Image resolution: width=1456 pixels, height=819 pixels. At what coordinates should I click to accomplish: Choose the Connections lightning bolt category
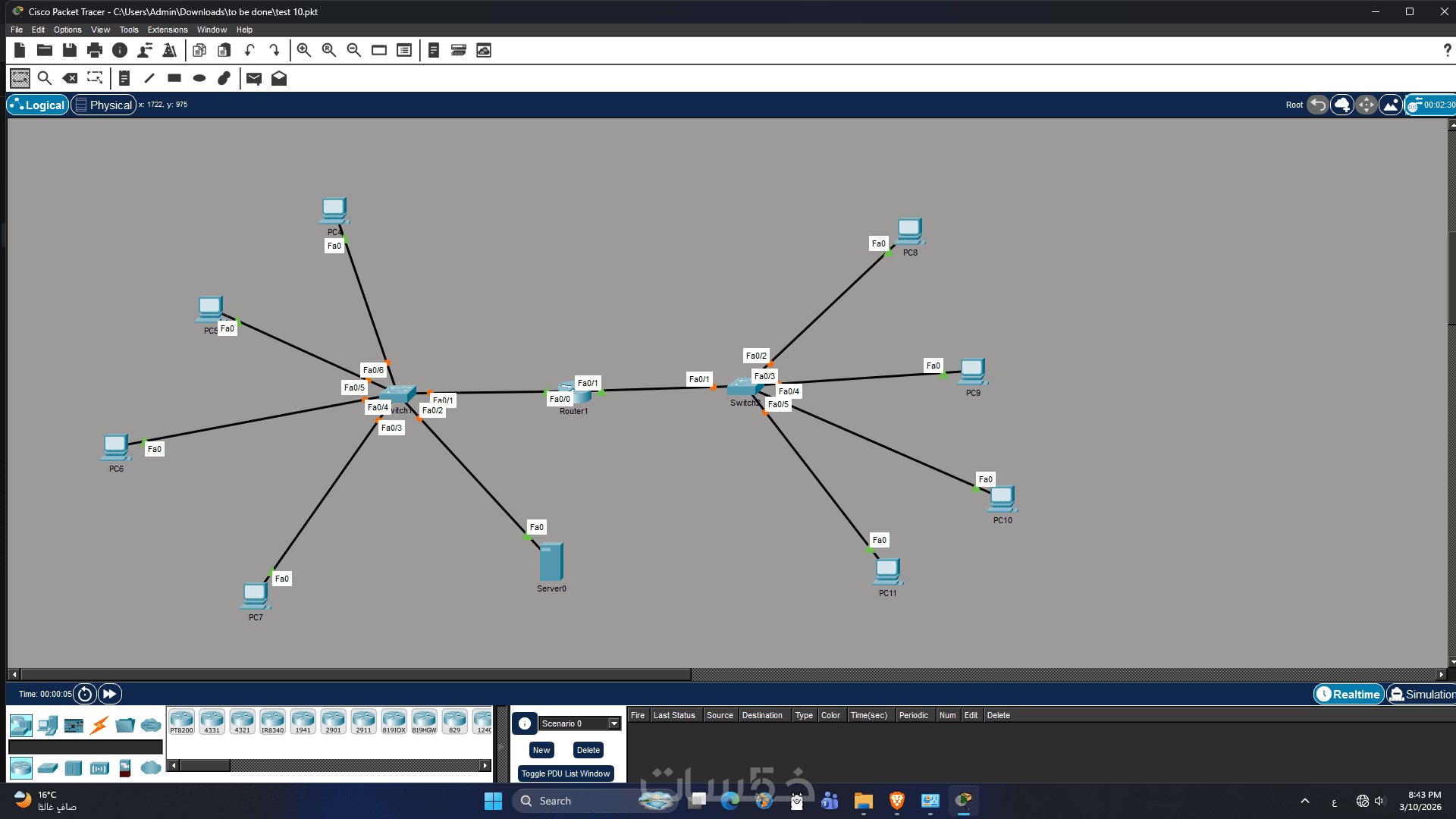pyautogui.click(x=99, y=726)
